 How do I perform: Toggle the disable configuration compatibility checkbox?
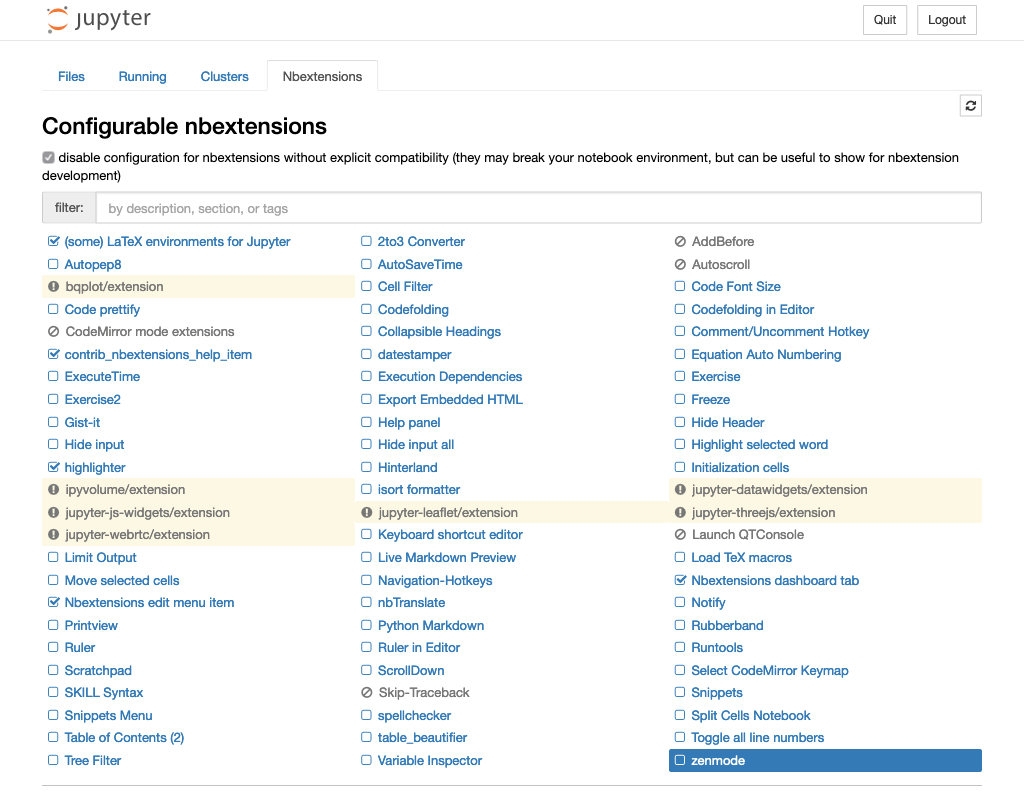point(48,157)
